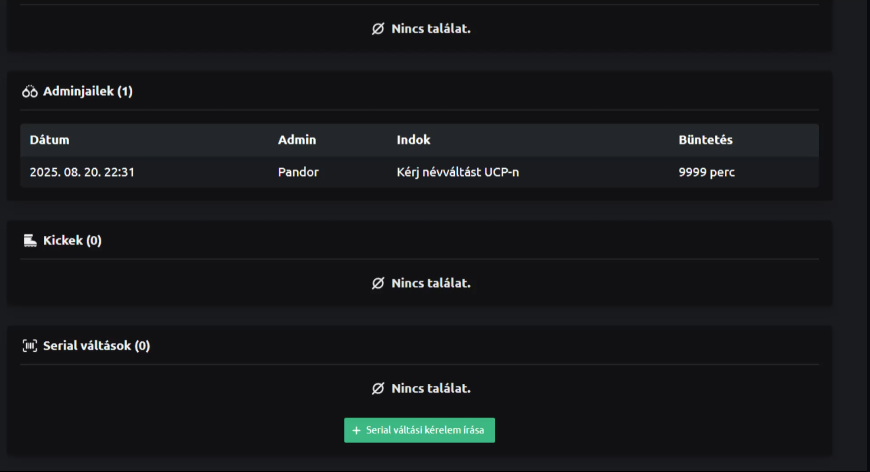Click the Indok column header
Image resolution: width=870 pixels, height=472 pixels.
coord(413,140)
